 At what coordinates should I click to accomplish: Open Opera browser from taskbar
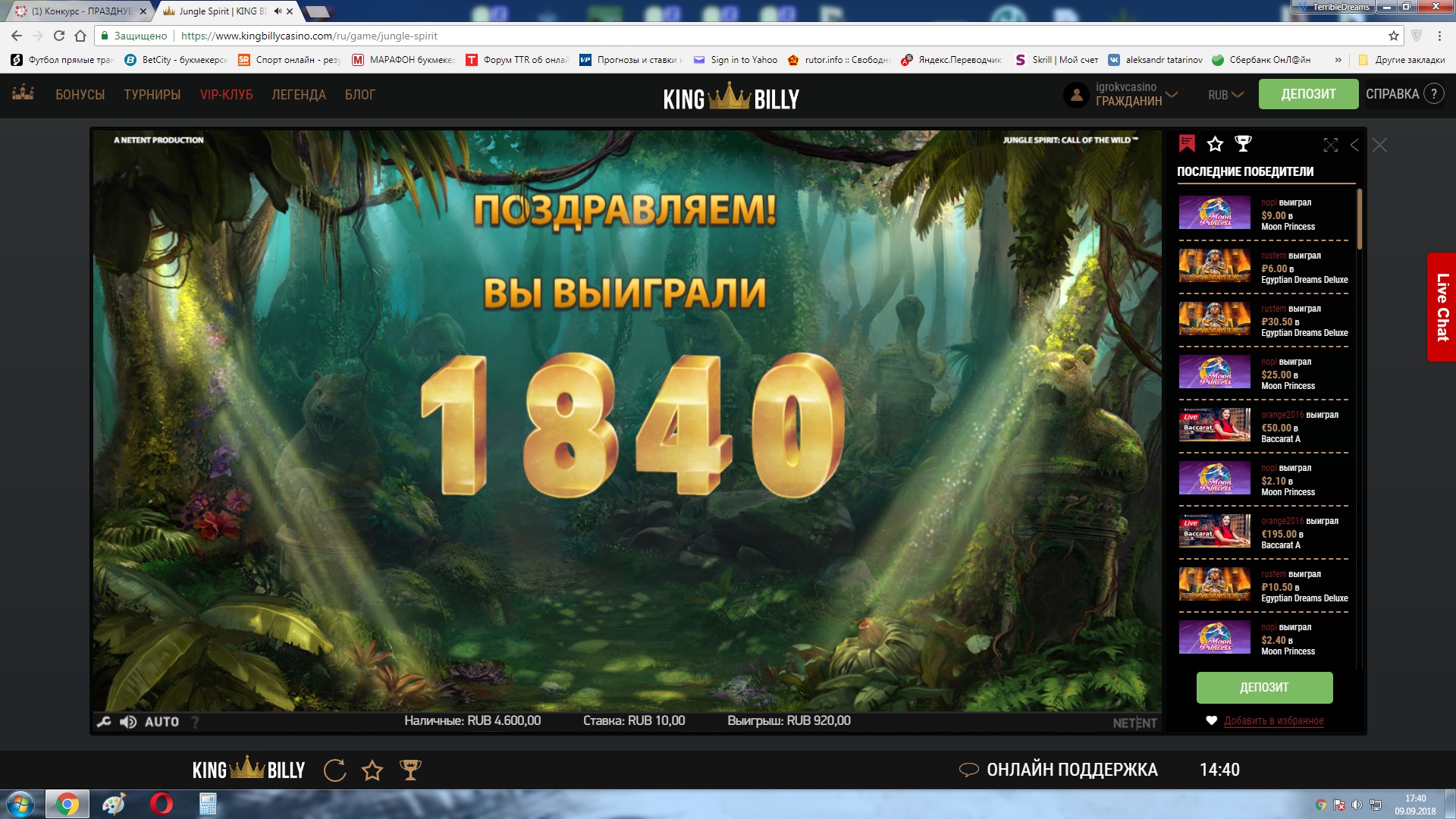click(x=161, y=804)
